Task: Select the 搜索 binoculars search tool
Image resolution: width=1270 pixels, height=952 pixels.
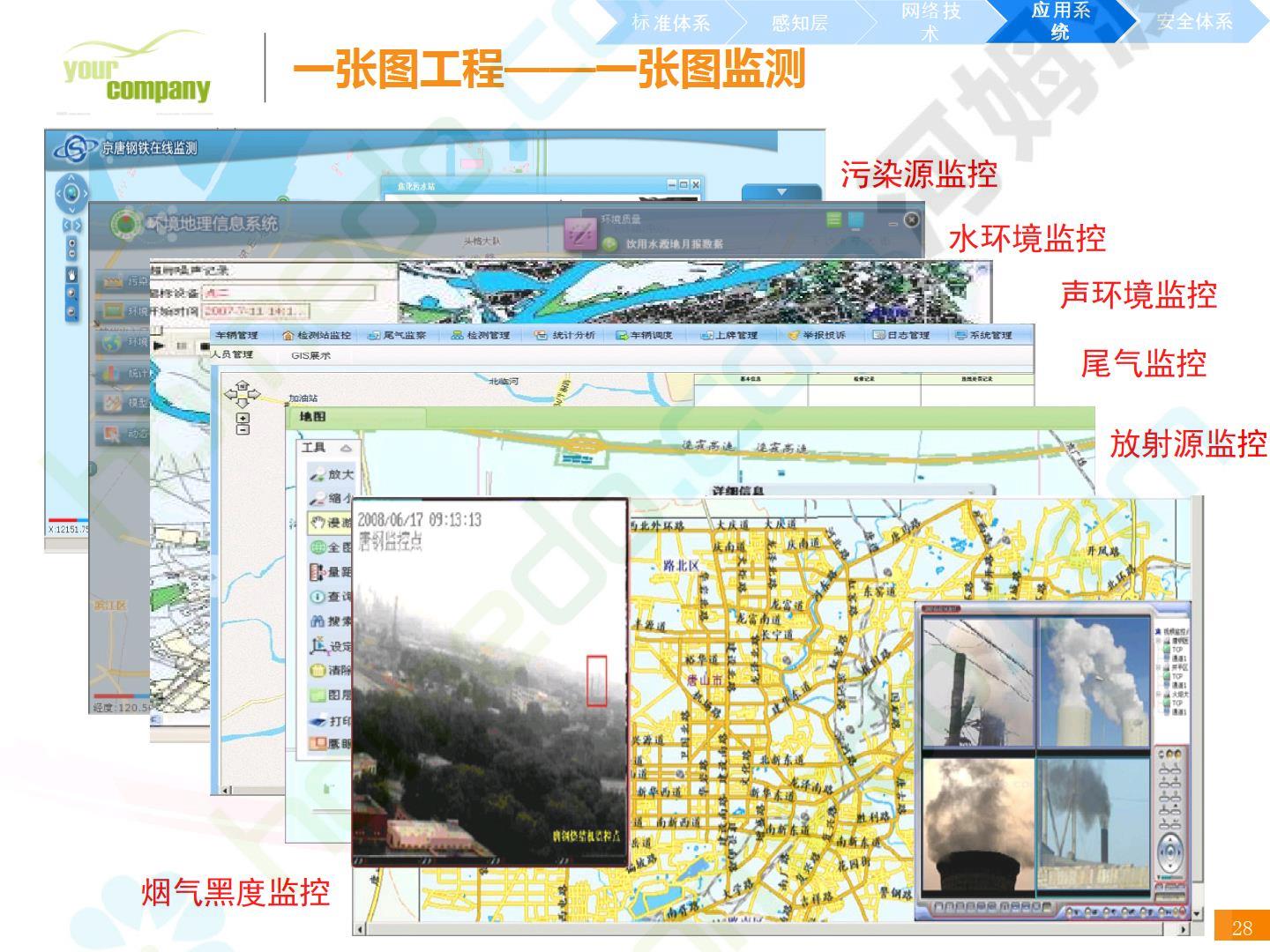Action: coord(332,621)
